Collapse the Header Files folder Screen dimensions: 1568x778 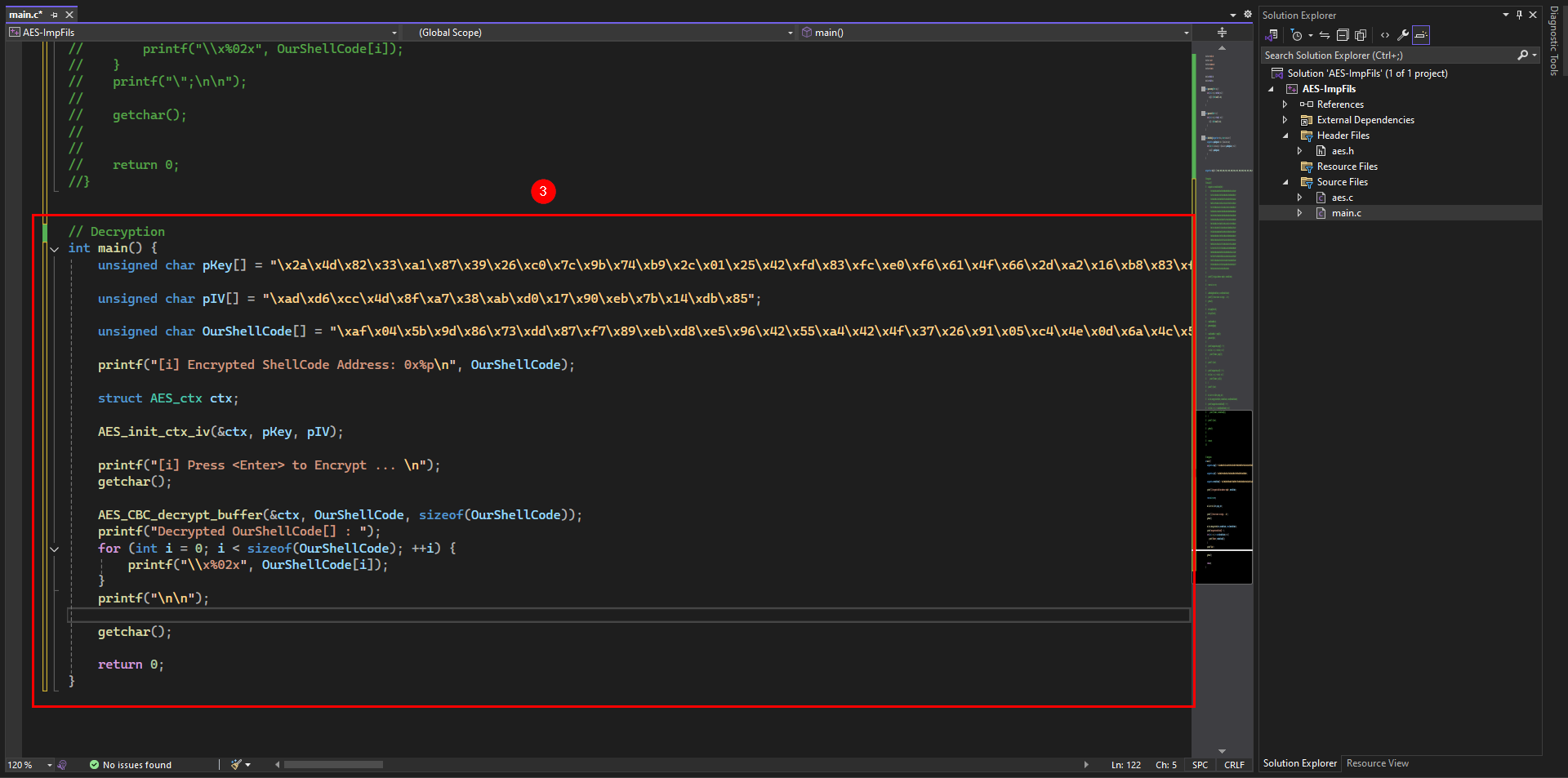tap(1285, 136)
